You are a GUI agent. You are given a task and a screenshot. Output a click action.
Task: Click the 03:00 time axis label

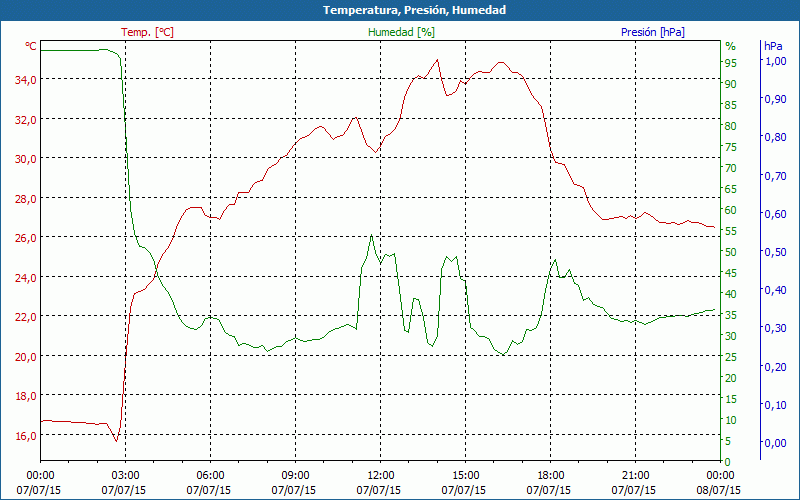125,476
